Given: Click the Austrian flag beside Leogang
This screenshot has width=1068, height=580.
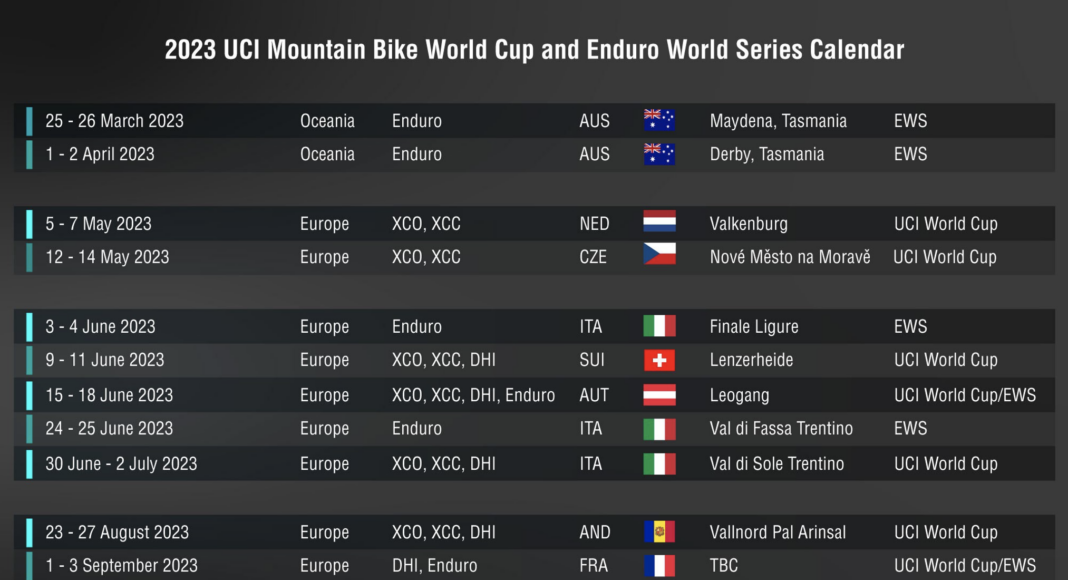Looking at the screenshot, I should (x=659, y=395).
